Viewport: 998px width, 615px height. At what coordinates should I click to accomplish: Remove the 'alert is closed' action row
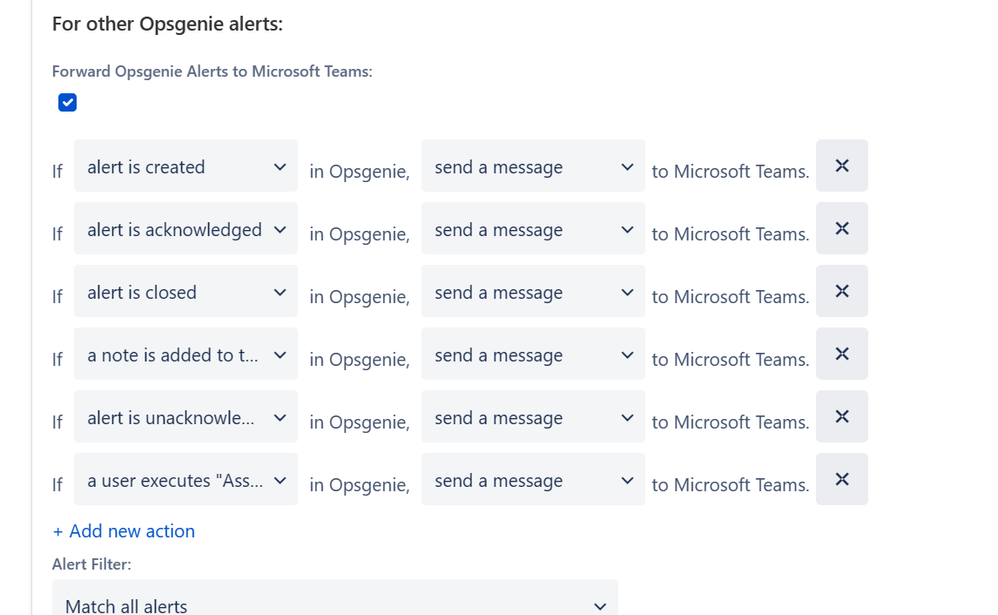click(841, 291)
